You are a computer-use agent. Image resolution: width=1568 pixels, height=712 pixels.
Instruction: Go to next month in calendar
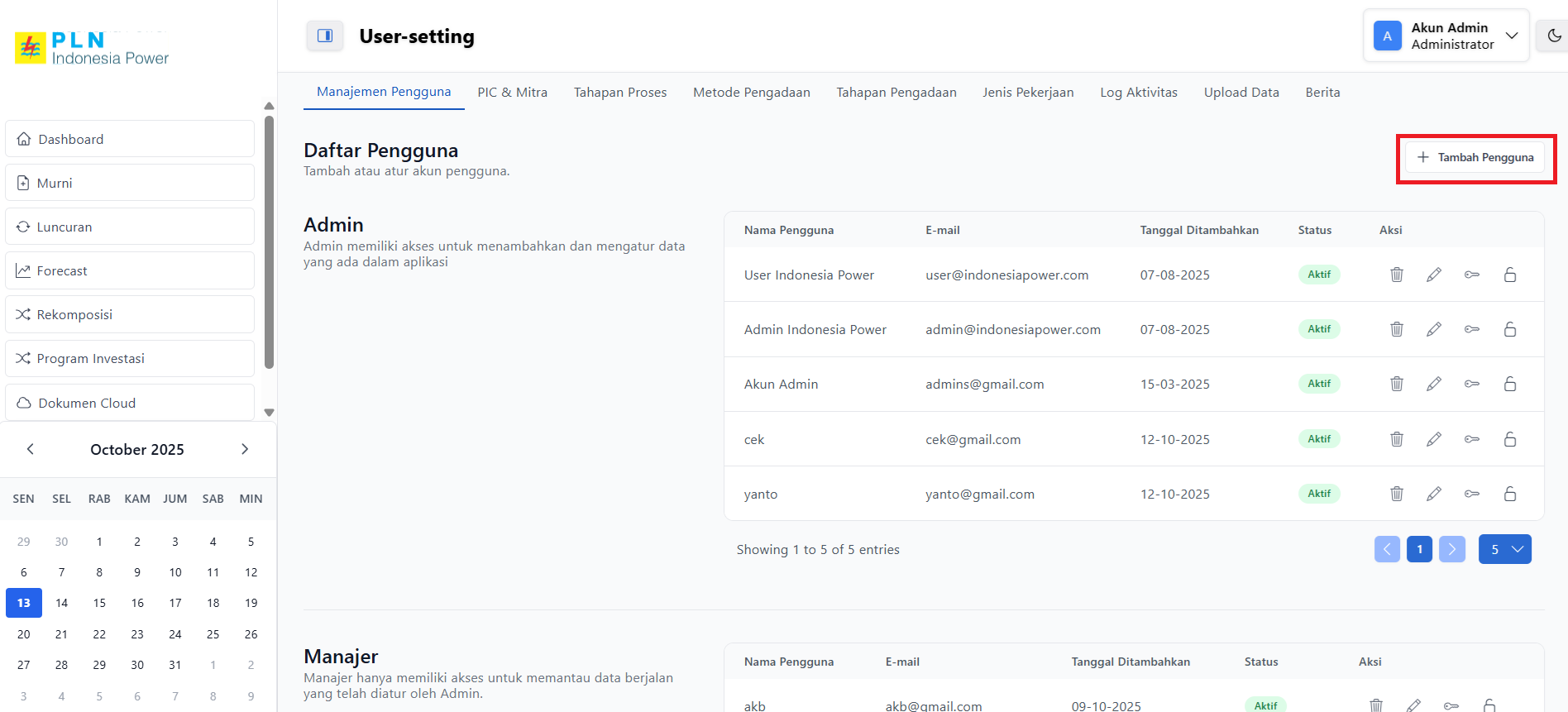click(245, 449)
